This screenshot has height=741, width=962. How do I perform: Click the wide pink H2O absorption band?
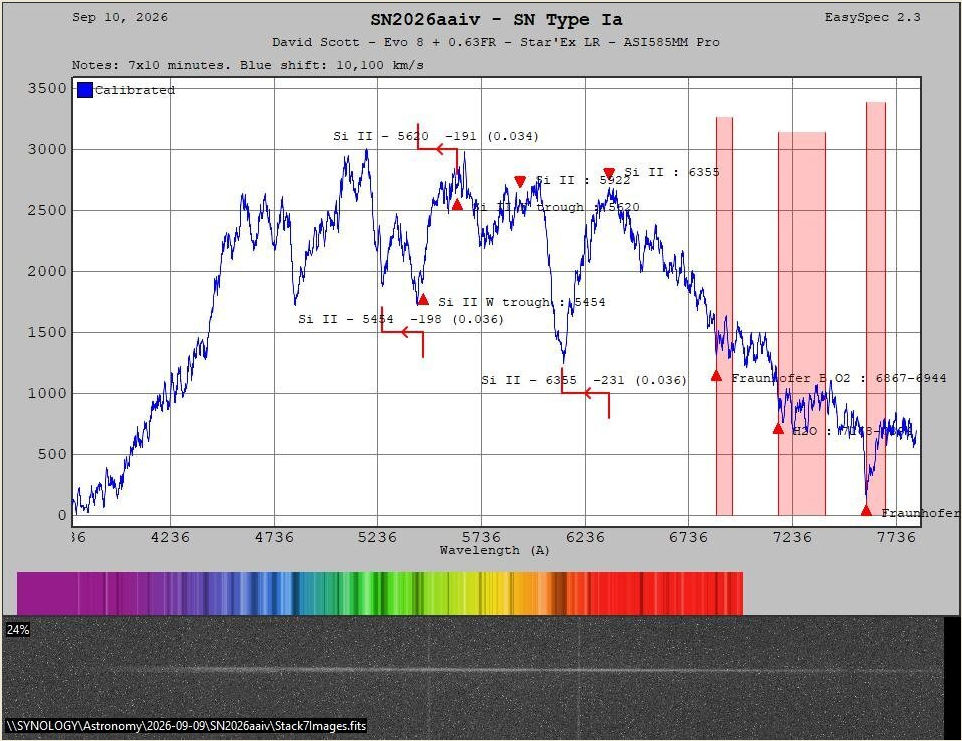pos(802,323)
